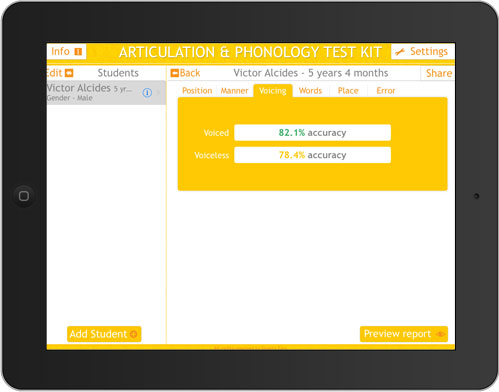Open the Place tab
This screenshot has height=392, width=499.
(348, 91)
